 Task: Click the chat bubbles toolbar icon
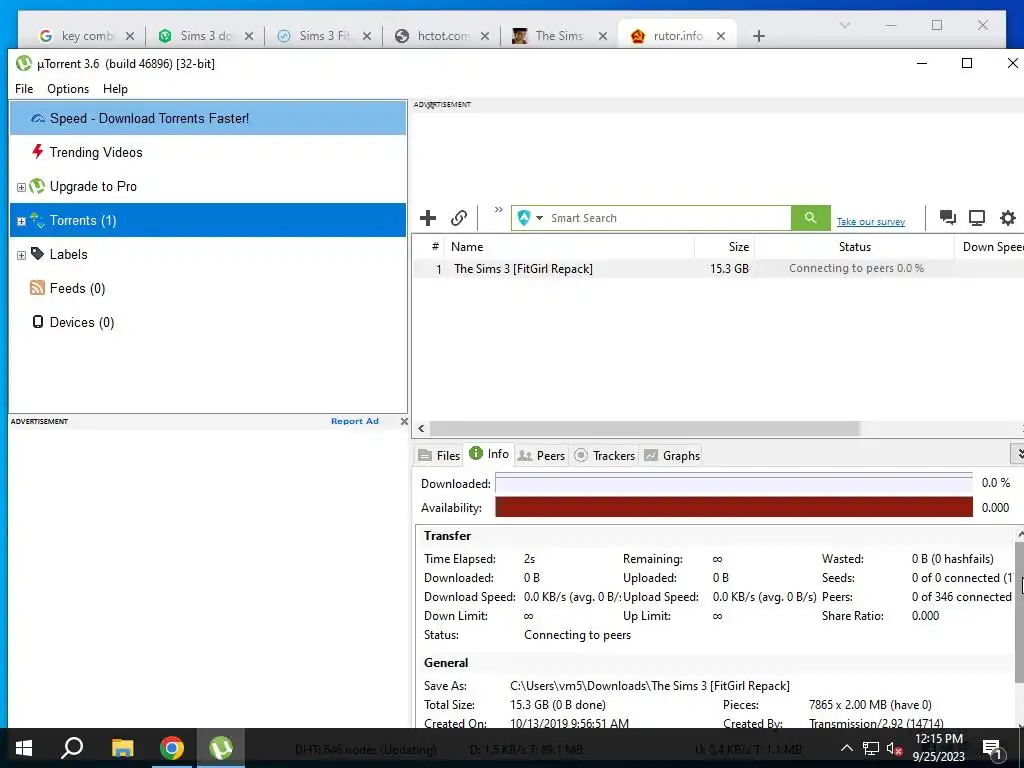coord(948,217)
